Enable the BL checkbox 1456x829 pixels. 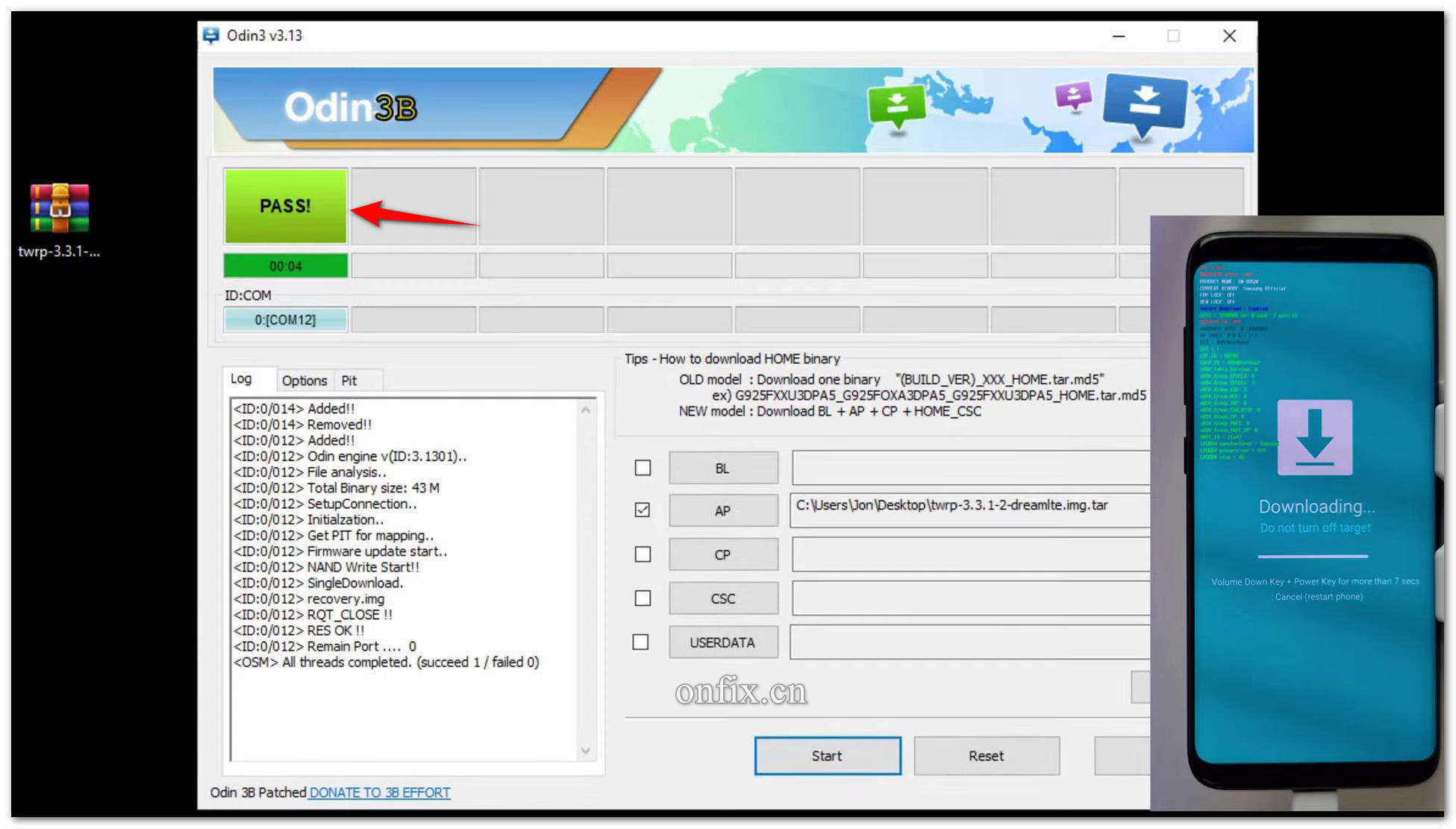click(x=643, y=468)
